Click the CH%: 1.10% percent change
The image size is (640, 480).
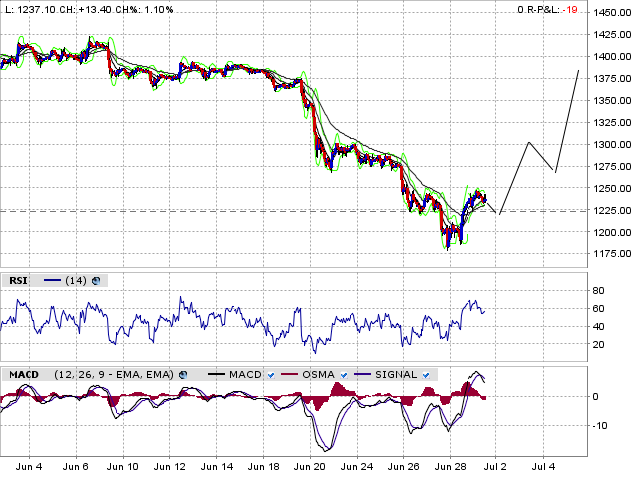coord(144,9)
